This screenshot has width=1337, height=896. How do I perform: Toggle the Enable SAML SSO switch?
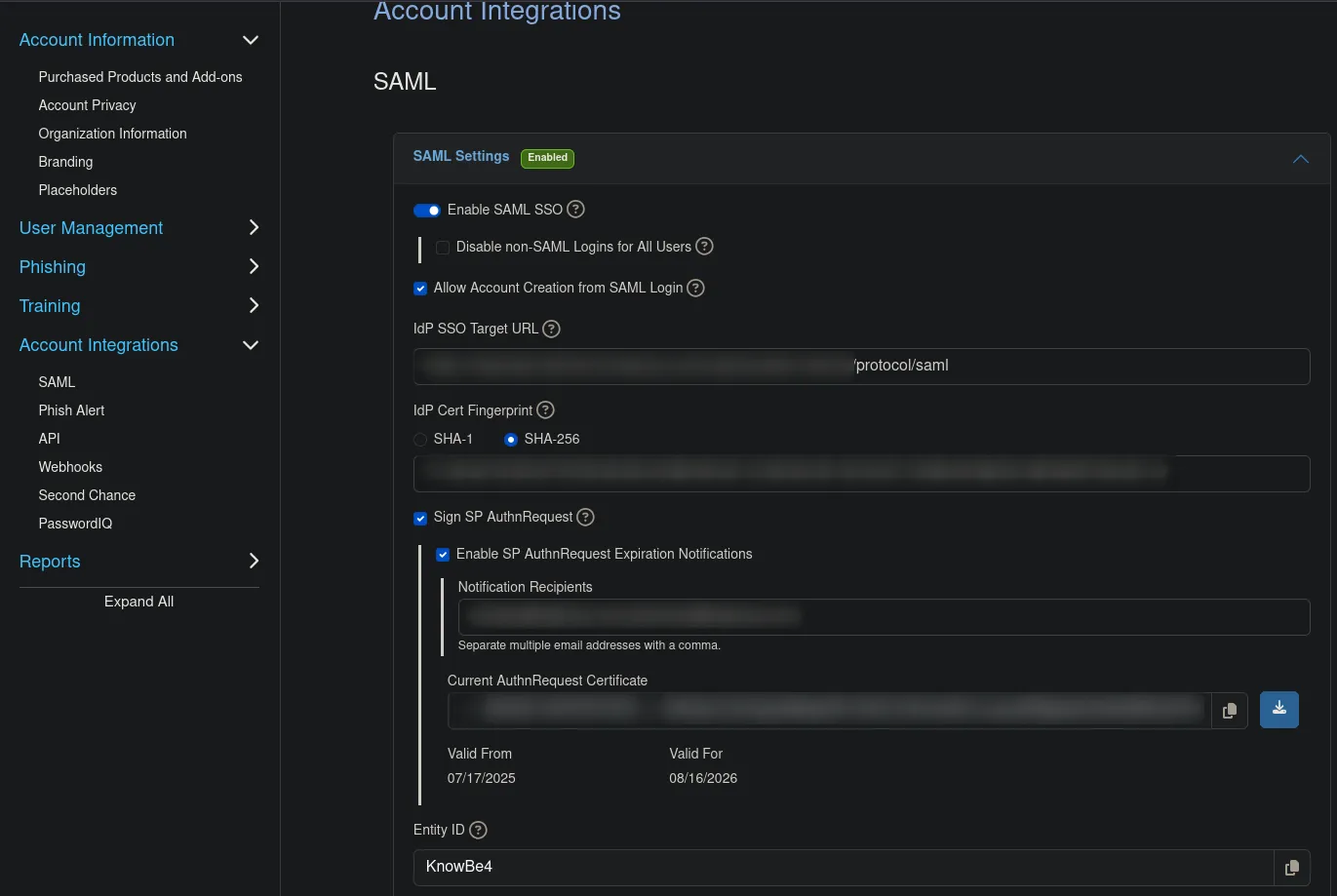tap(426, 210)
